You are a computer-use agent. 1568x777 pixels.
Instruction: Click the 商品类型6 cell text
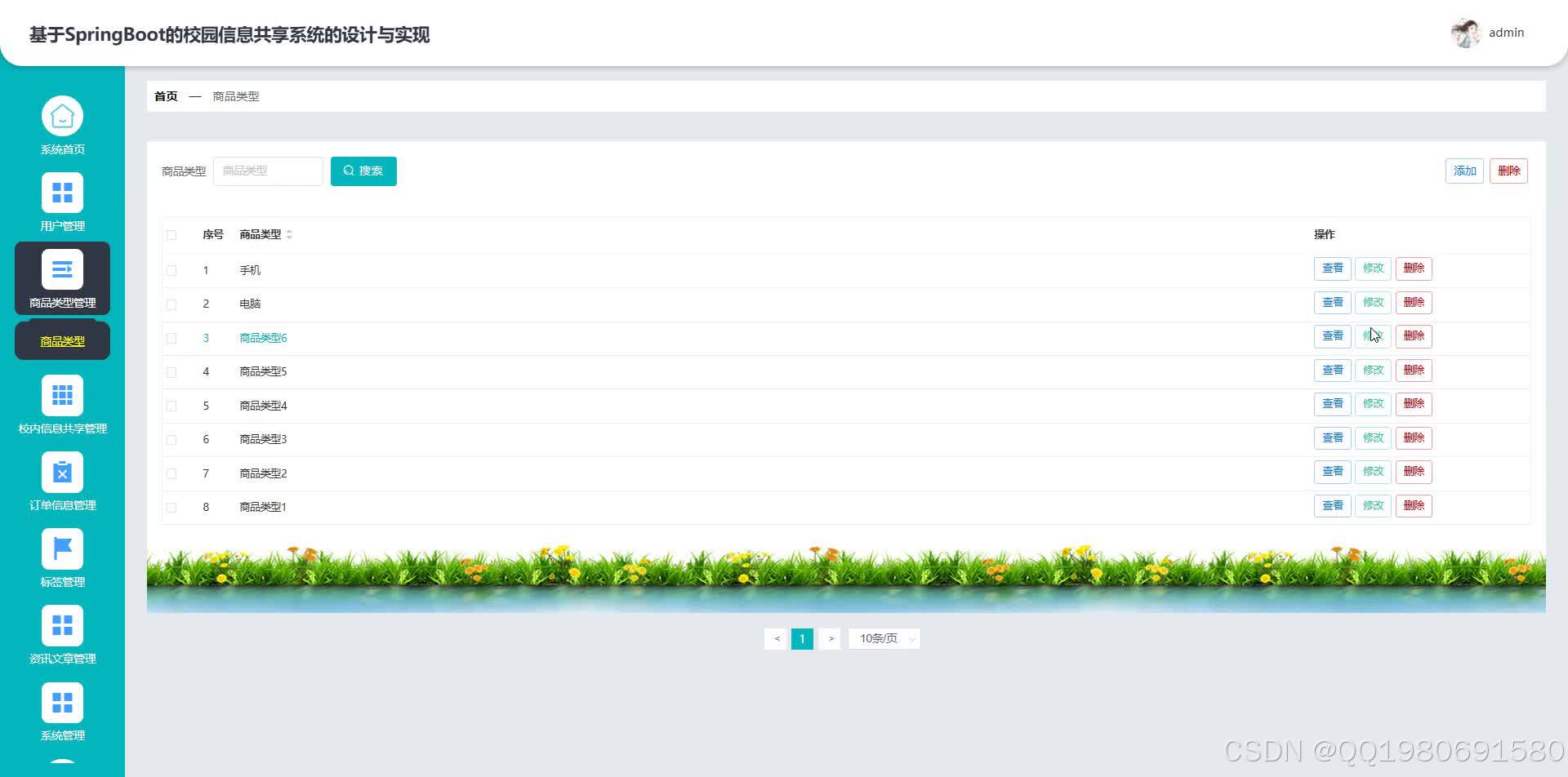tap(263, 338)
